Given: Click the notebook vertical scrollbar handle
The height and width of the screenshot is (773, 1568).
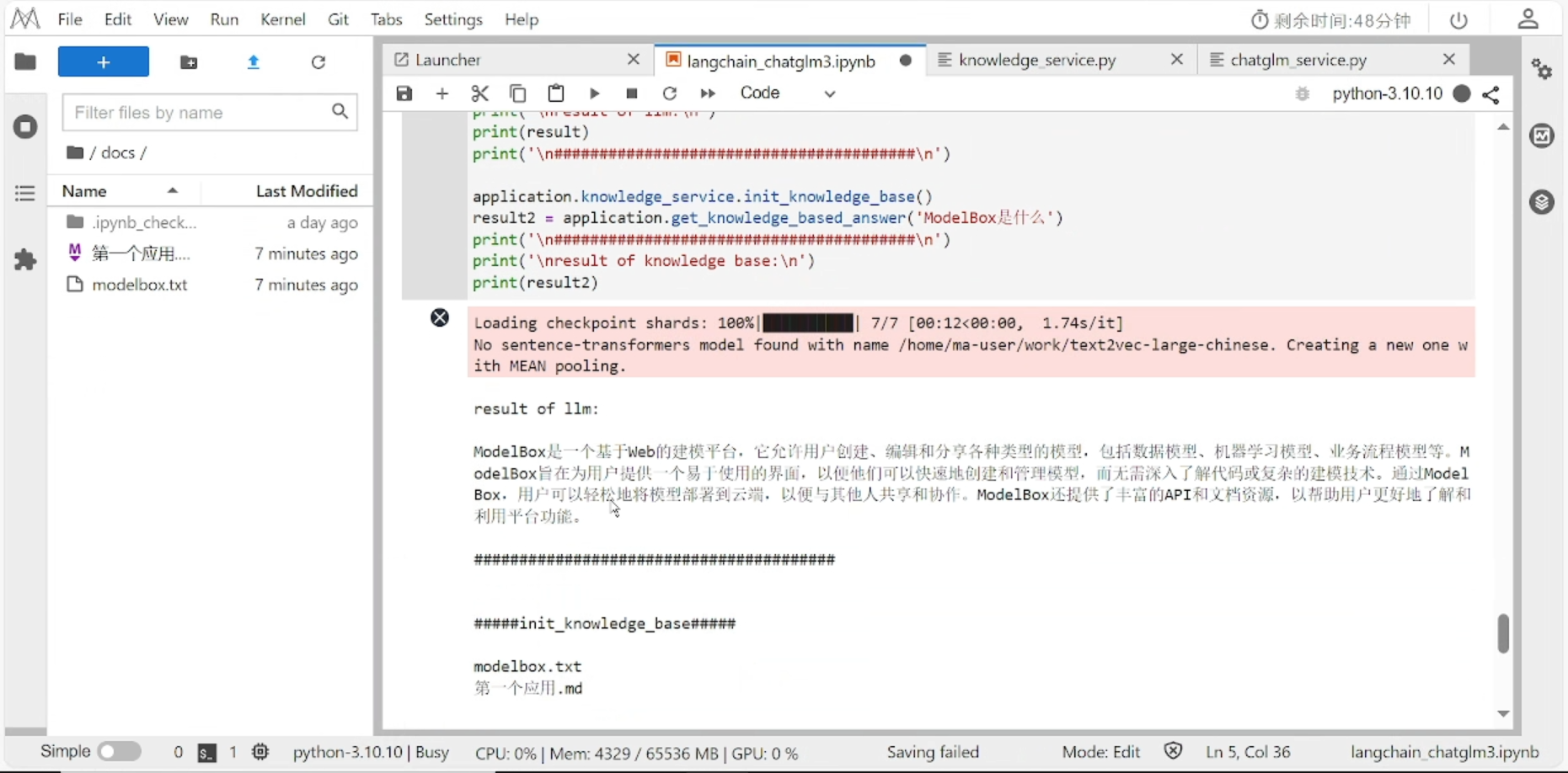Looking at the screenshot, I should click(1503, 634).
